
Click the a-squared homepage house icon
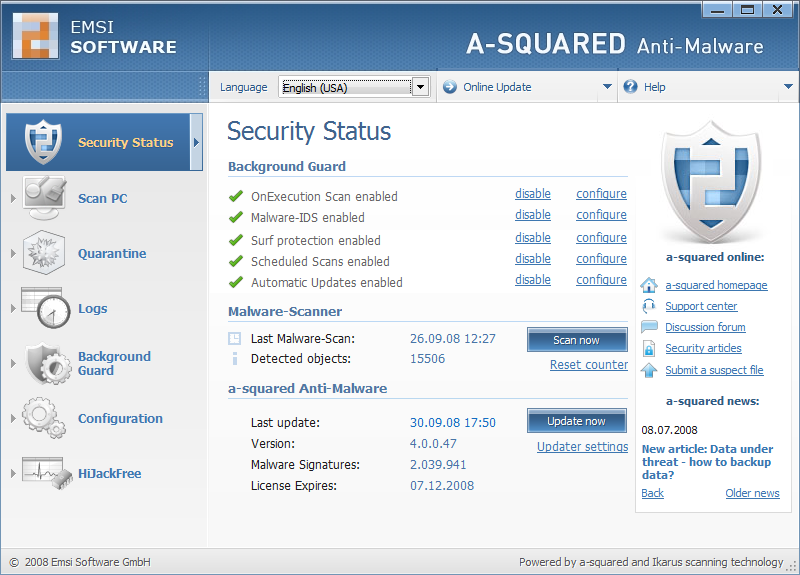click(x=649, y=285)
